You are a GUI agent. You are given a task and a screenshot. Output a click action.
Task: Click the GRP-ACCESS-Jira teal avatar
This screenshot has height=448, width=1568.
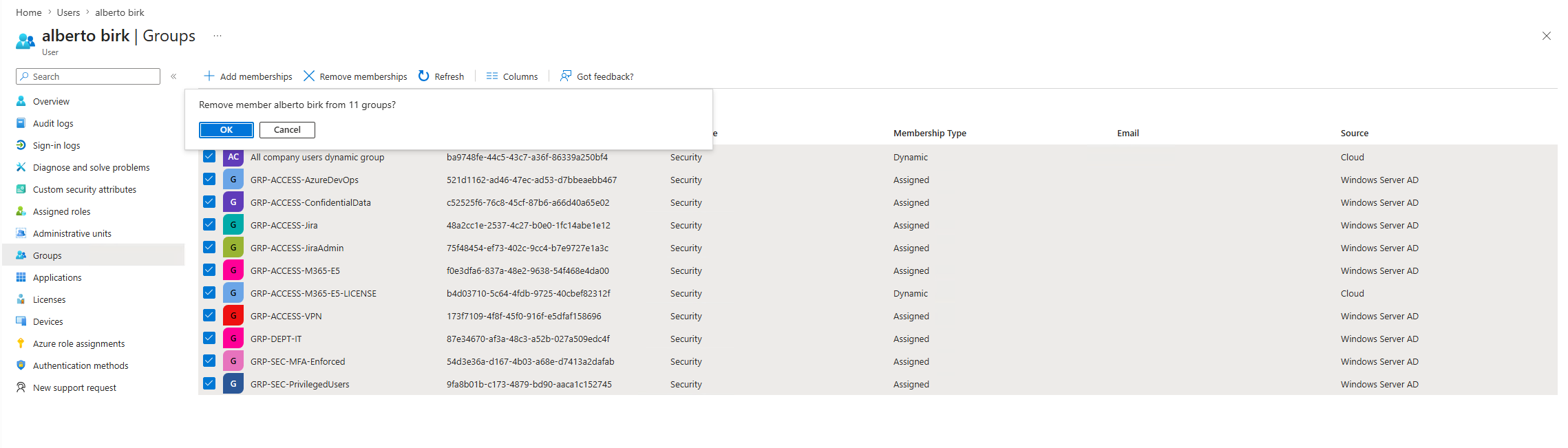[x=233, y=225]
